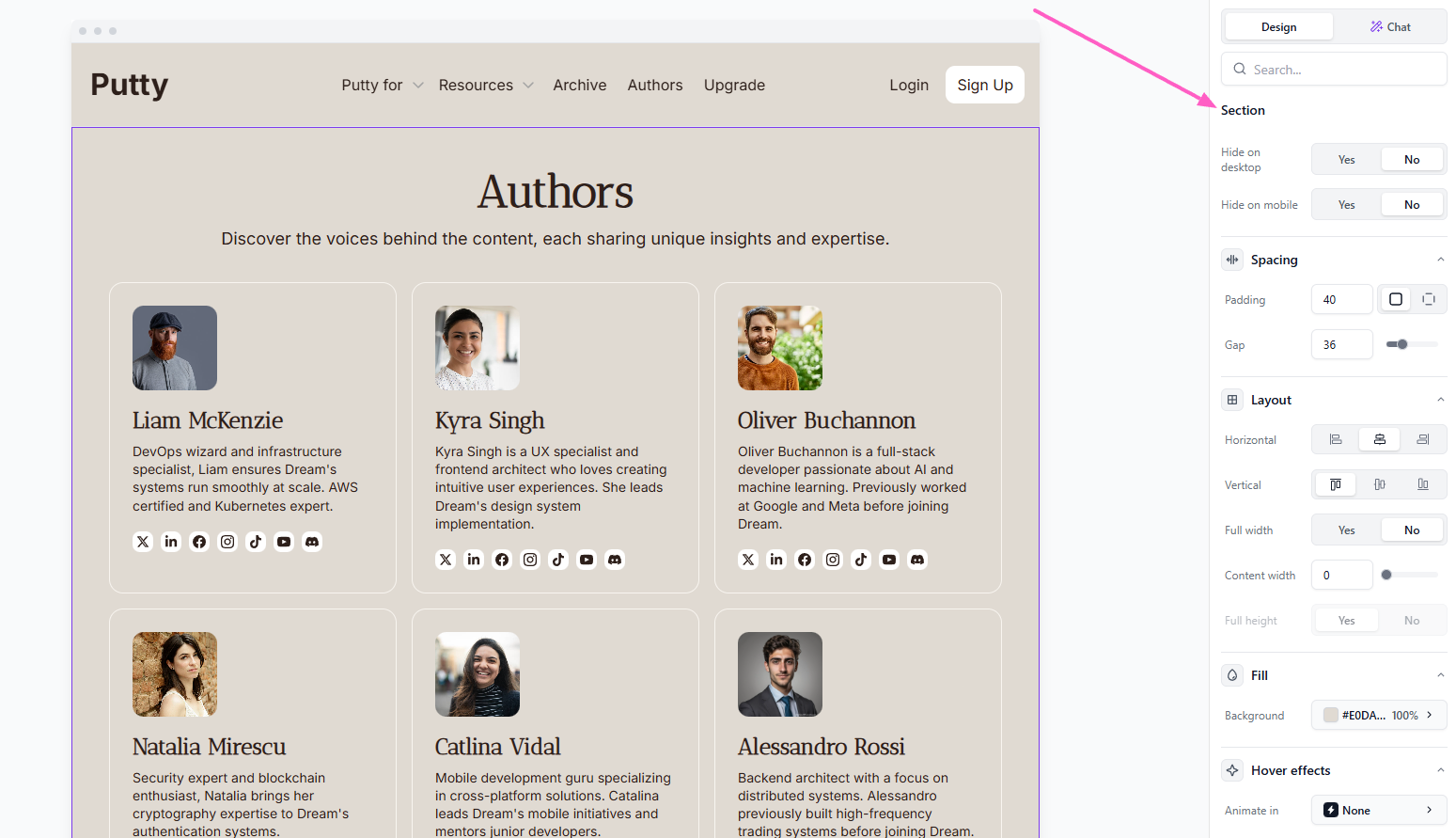The height and width of the screenshot is (838, 1456).
Task: Click the Sign Up button
Action: click(984, 85)
